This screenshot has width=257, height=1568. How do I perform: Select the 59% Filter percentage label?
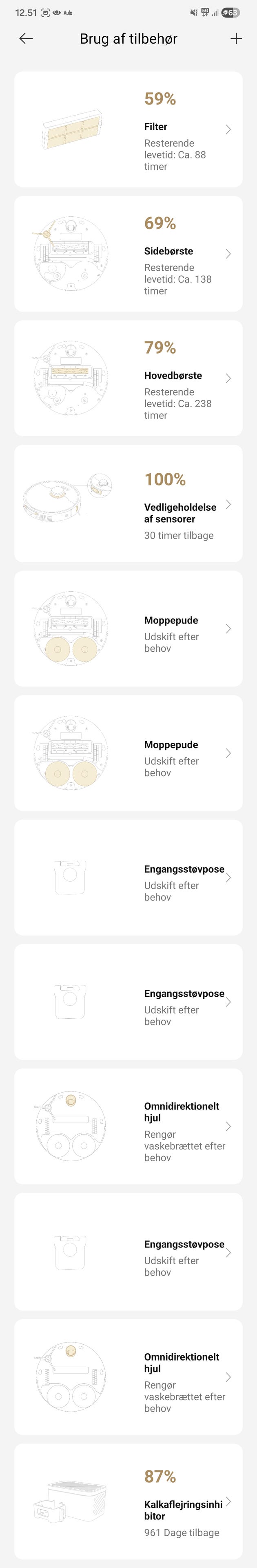[x=160, y=98]
